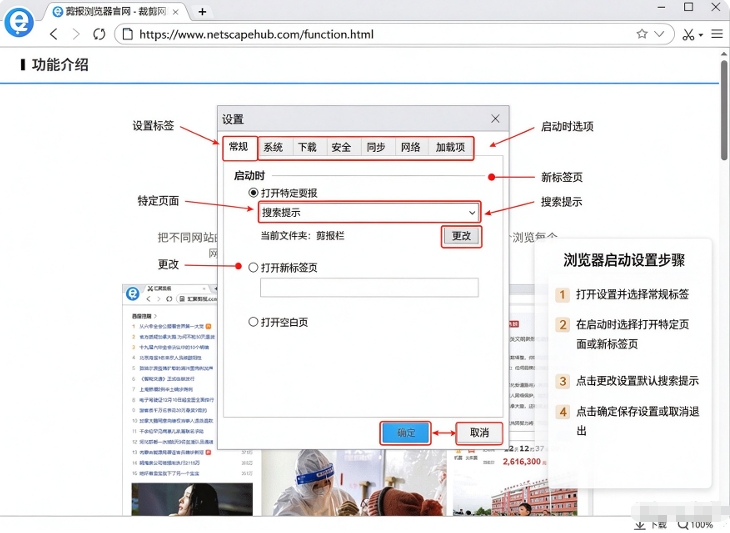The width and height of the screenshot is (730, 533).
Task: Click the download icon in the status bar
Action: 640,526
